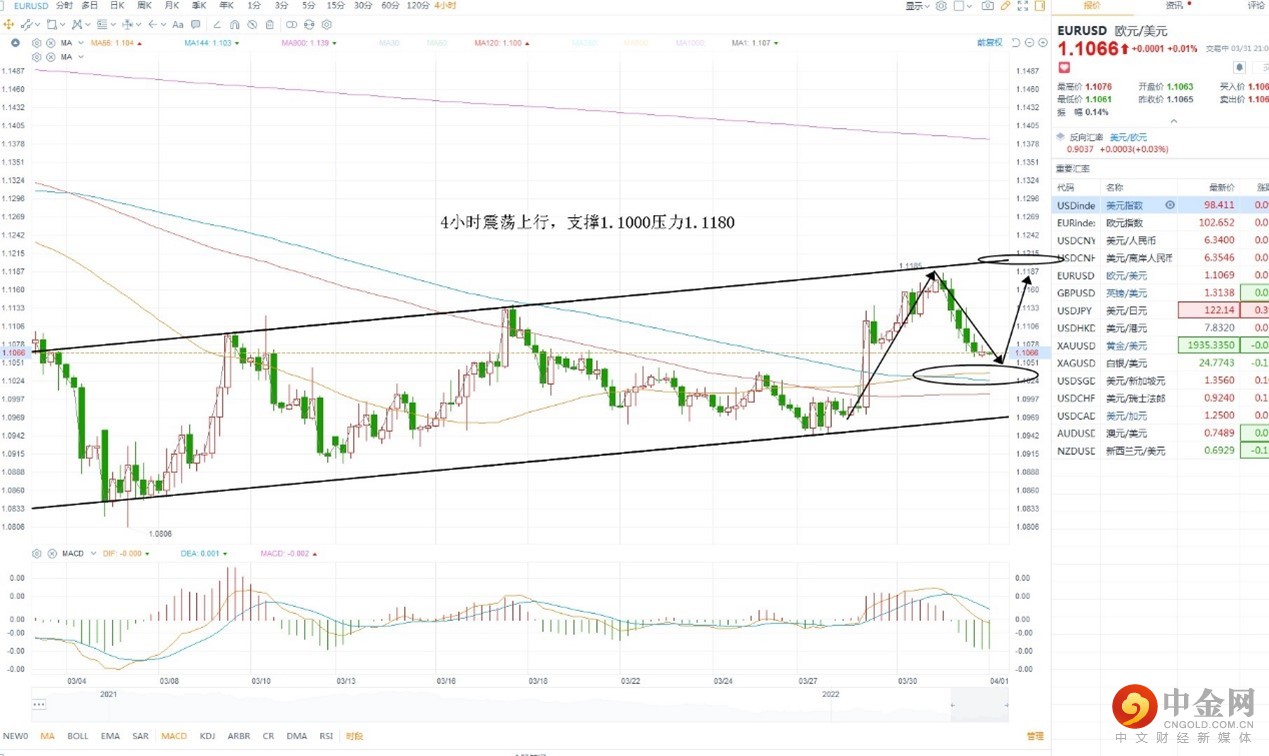
Task: Expand the second MA indicator dropdown
Action: (x=81, y=57)
